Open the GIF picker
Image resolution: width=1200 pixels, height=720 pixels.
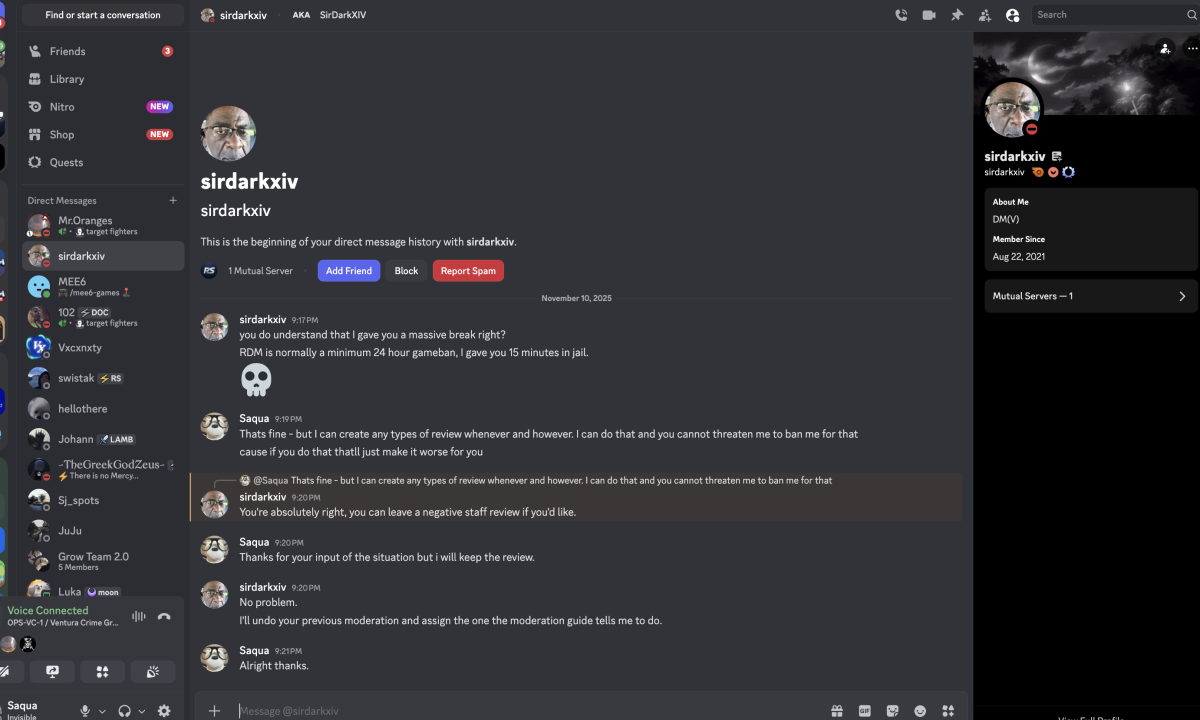[864, 711]
